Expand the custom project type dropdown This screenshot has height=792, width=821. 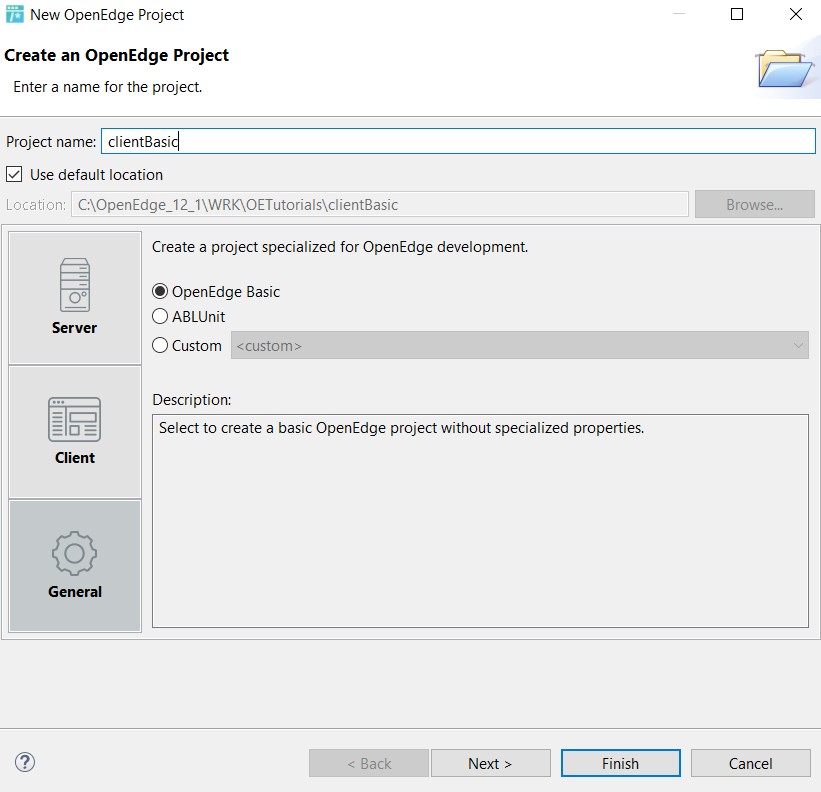[798, 345]
